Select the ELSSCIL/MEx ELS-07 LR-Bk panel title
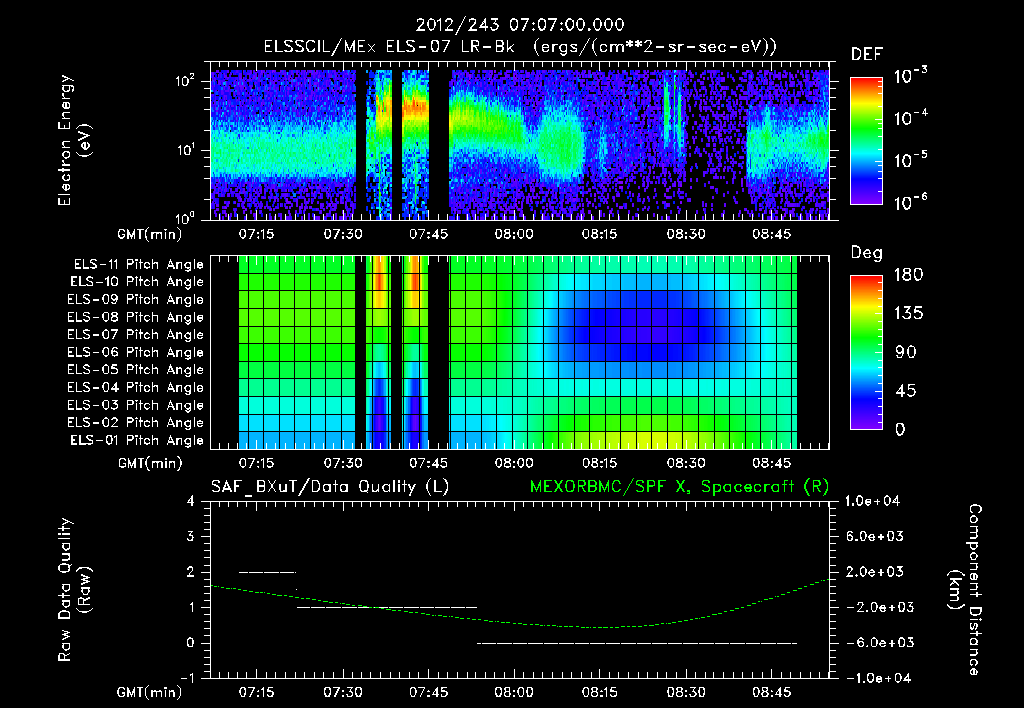 click(x=520, y=47)
